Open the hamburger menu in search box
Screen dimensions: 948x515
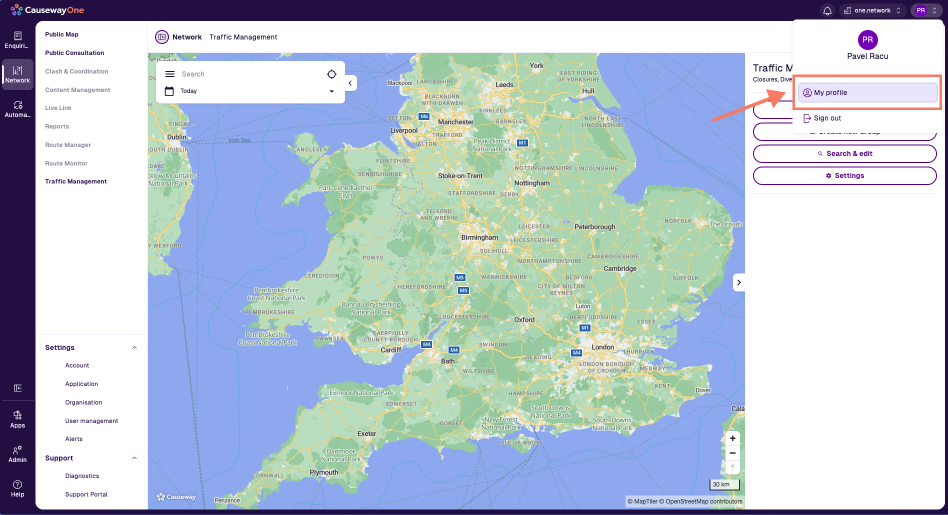170,74
